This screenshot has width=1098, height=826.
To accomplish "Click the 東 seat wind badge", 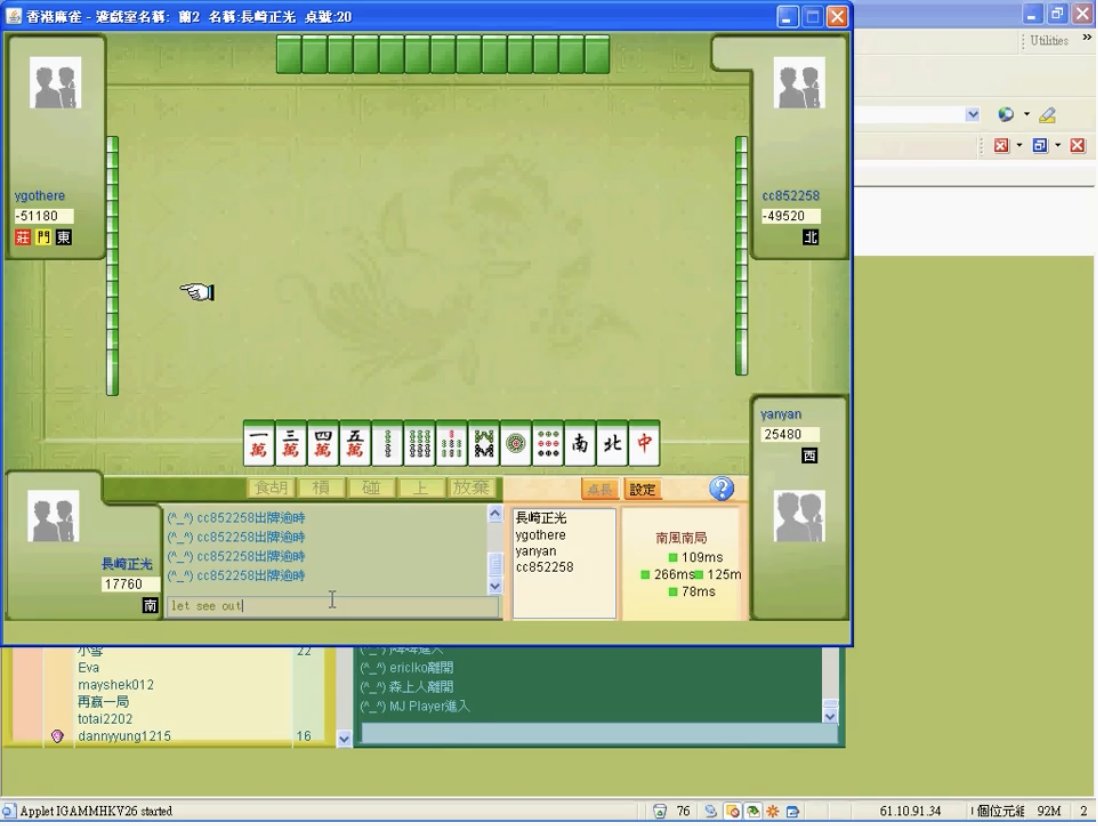I will coord(64,237).
